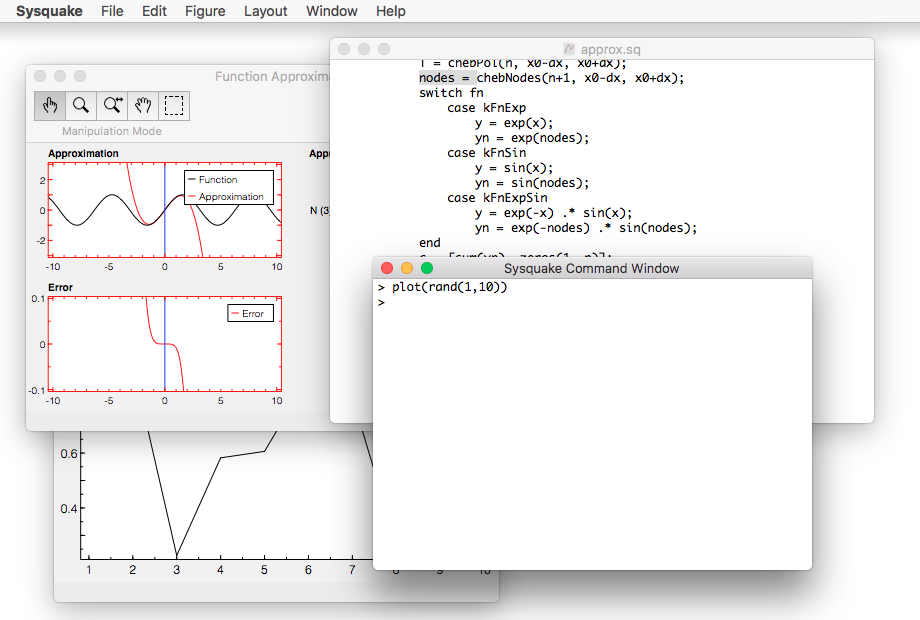The height and width of the screenshot is (620, 920).
Task: Open the Figure menu
Action: click(205, 11)
